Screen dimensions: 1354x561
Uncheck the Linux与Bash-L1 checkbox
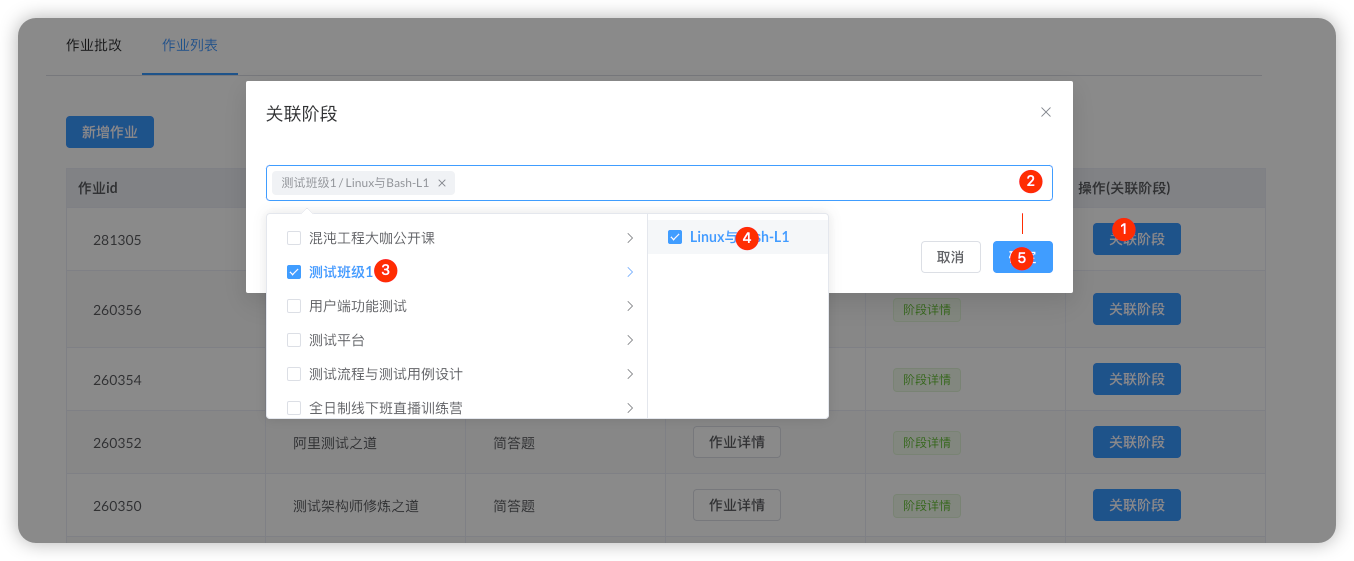point(675,237)
